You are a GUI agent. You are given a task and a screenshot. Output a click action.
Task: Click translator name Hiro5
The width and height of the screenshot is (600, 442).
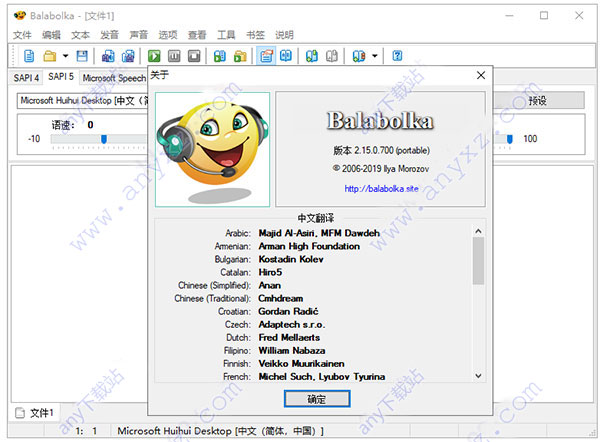click(x=270, y=272)
